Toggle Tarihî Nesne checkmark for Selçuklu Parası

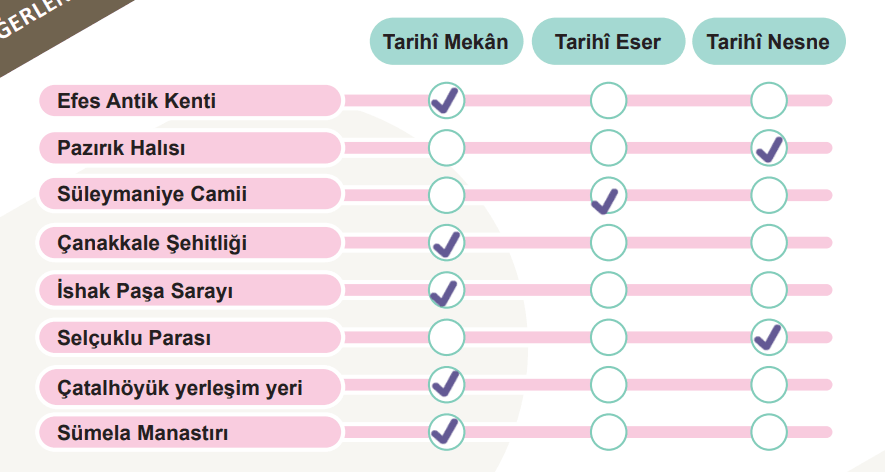tap(769, 337)
